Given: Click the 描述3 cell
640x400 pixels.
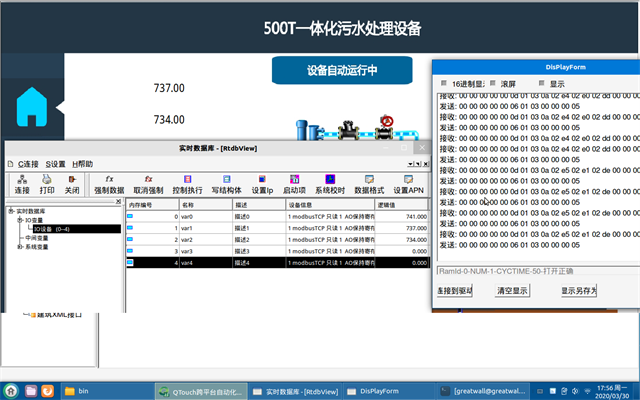Looking at the screenshot, I should 259,251.
